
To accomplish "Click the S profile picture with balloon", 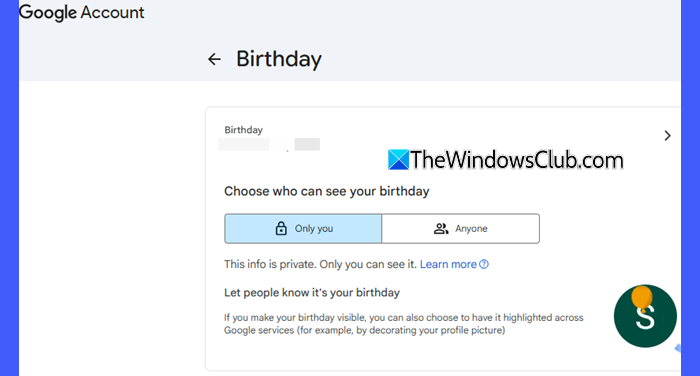I will 645,316.
